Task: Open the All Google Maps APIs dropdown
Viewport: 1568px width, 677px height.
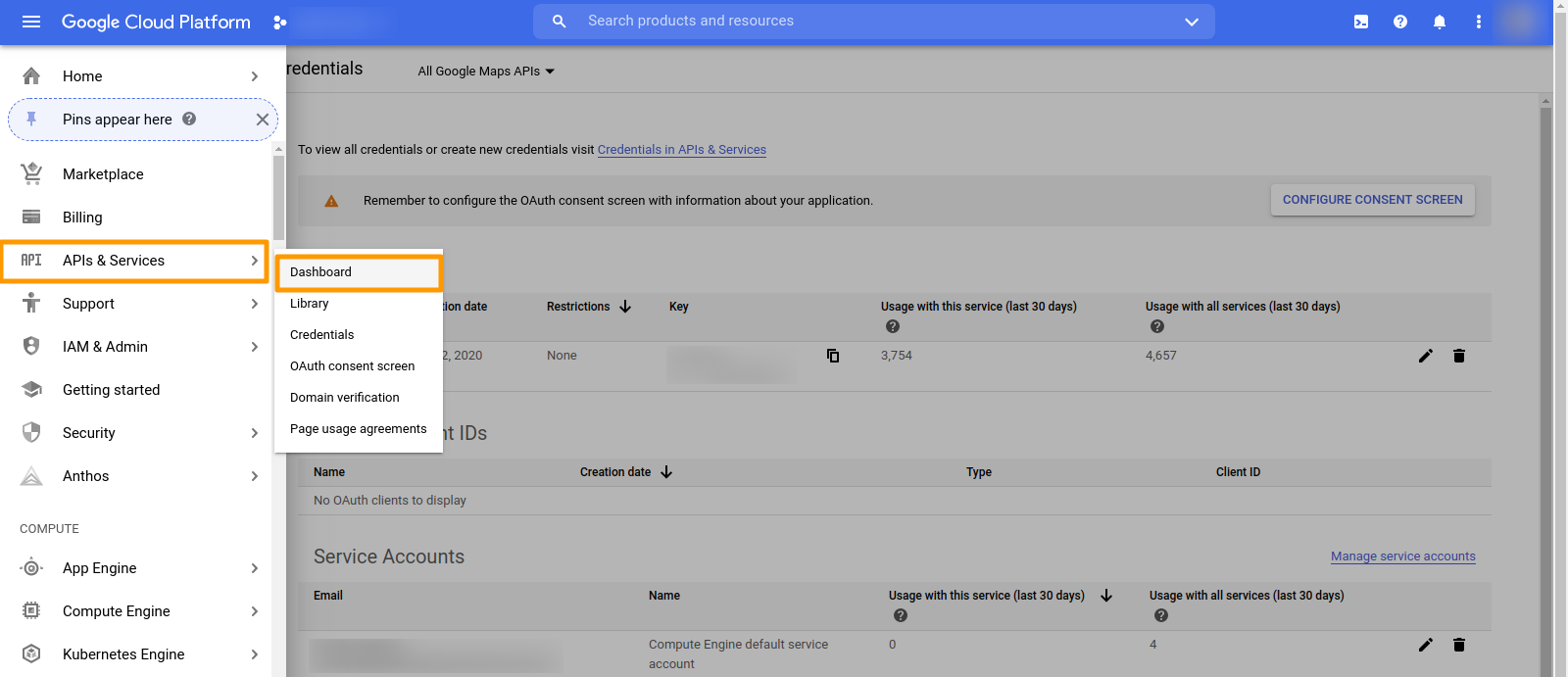Action: coord(486,72)
